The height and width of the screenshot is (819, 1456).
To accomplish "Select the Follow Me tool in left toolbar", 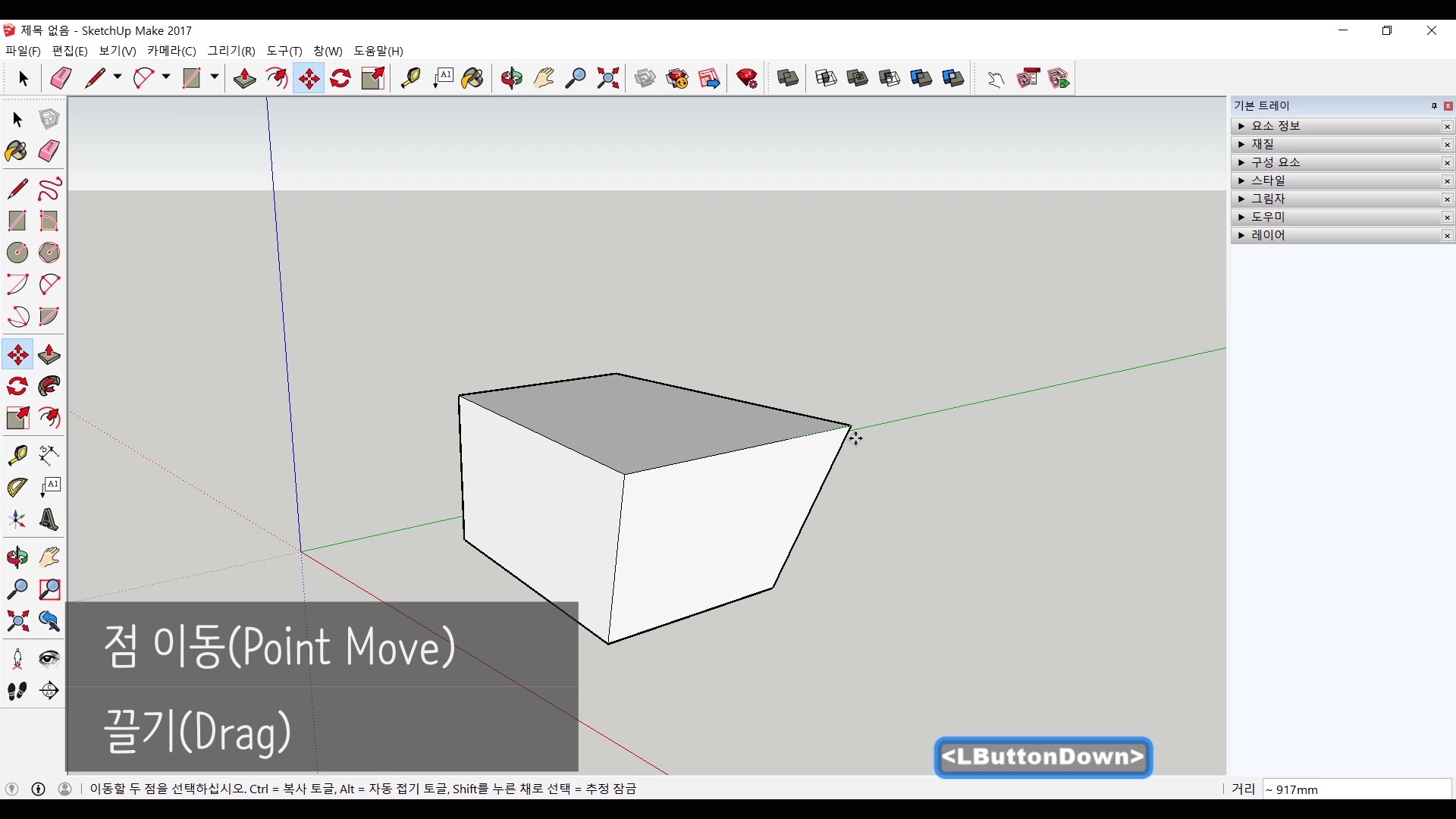I will [x=49, y=386].
